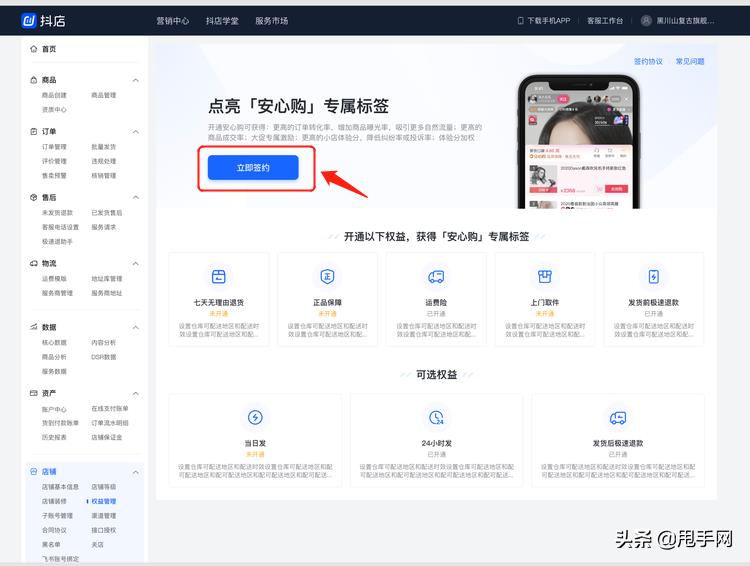The height and width of the screenshot is (566, 750).
Task: Open the 24小时发 card title
Action: pyautogui.click(x=436, y=443)
